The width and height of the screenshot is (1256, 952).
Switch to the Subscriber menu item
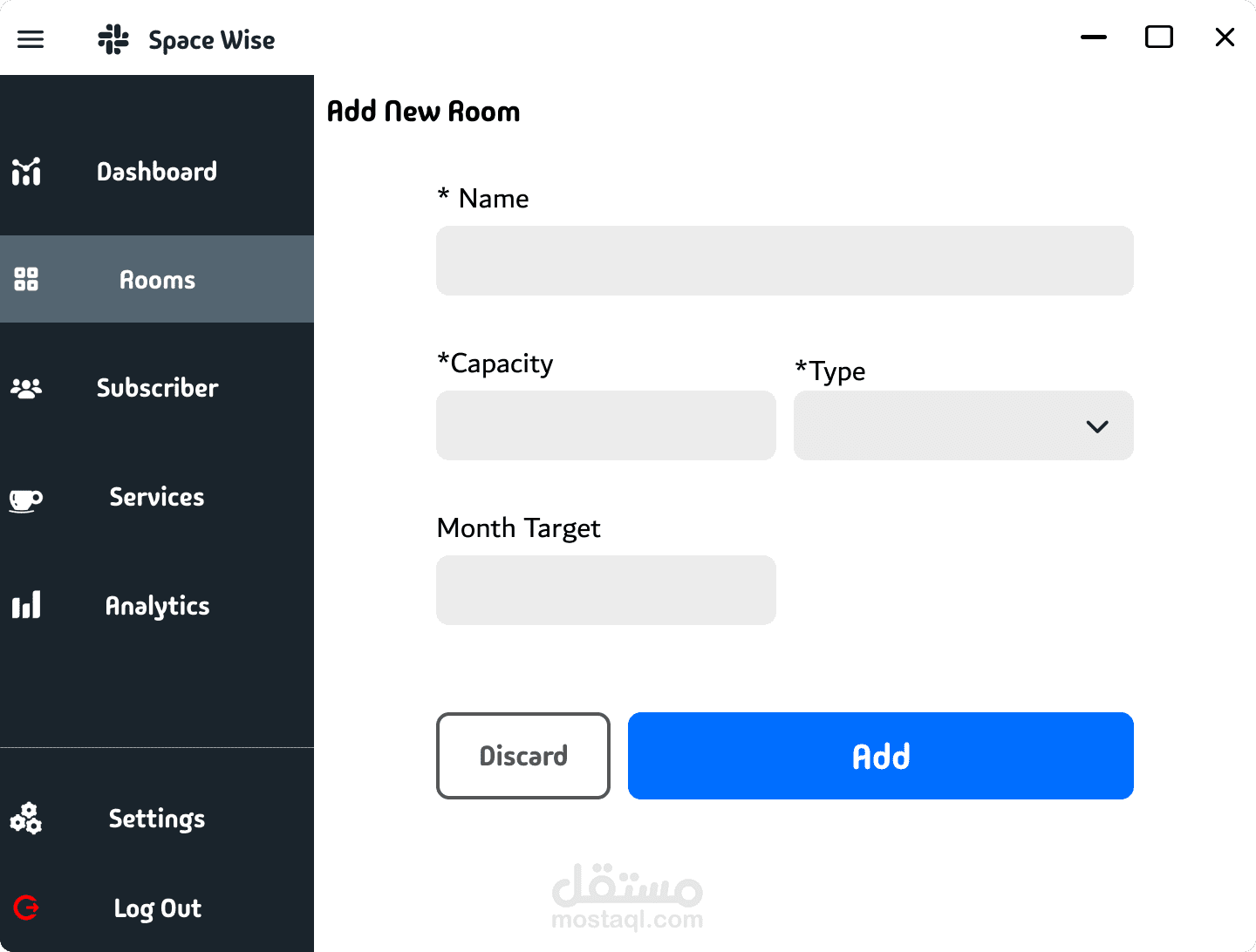[157, 388]
